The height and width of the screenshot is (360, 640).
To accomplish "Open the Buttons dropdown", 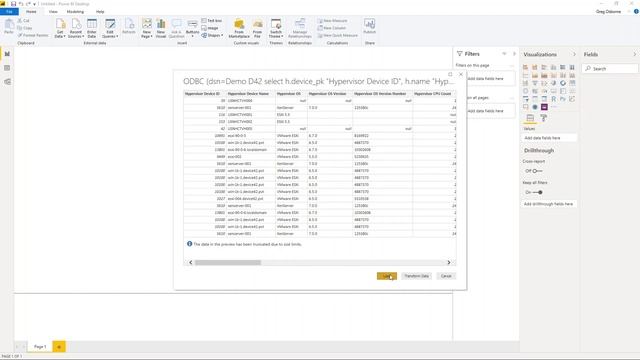I will (x=192, y=28).
